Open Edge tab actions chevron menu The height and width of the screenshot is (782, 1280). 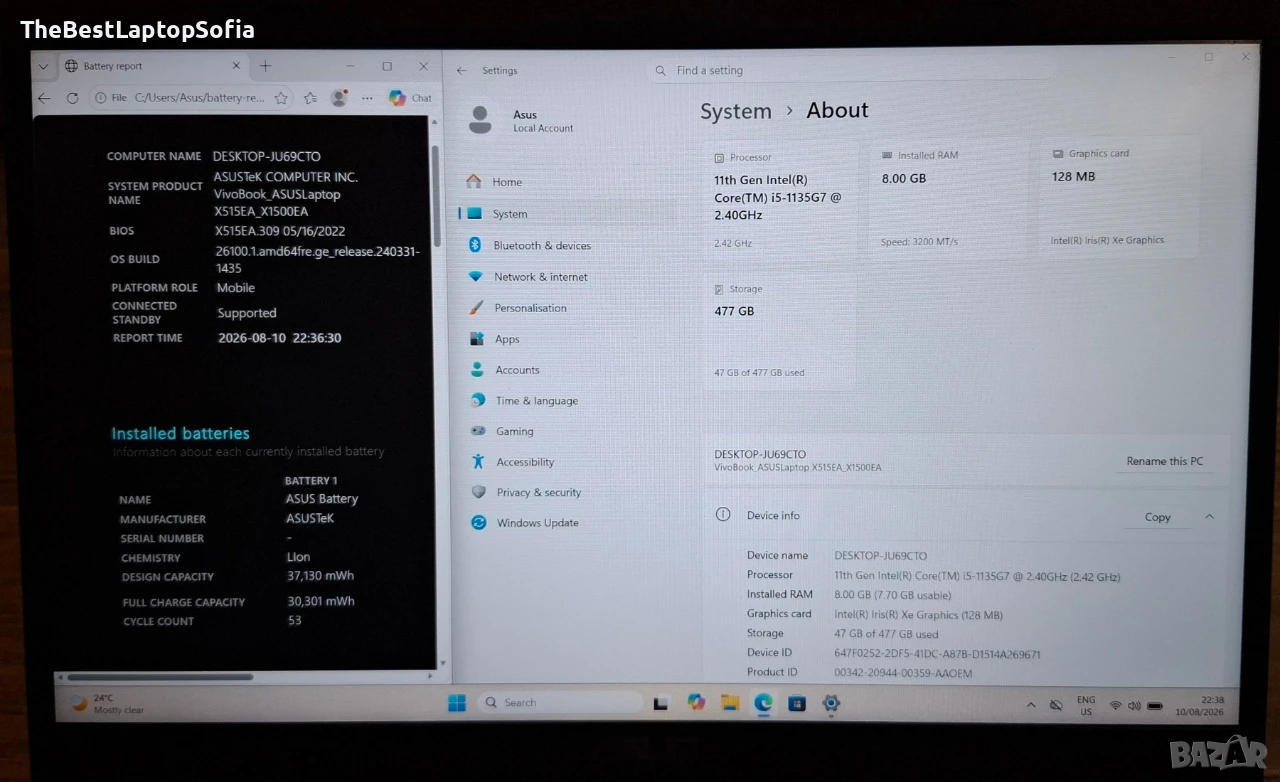click(x=43, y=66)
